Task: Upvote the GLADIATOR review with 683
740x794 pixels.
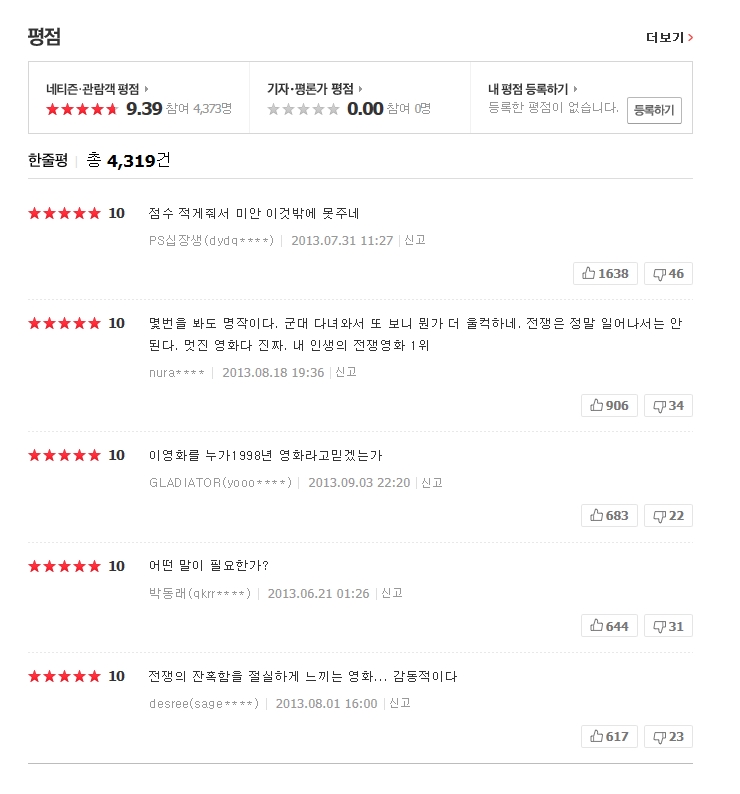Action: pyautogui.click(x=609, y=515)
